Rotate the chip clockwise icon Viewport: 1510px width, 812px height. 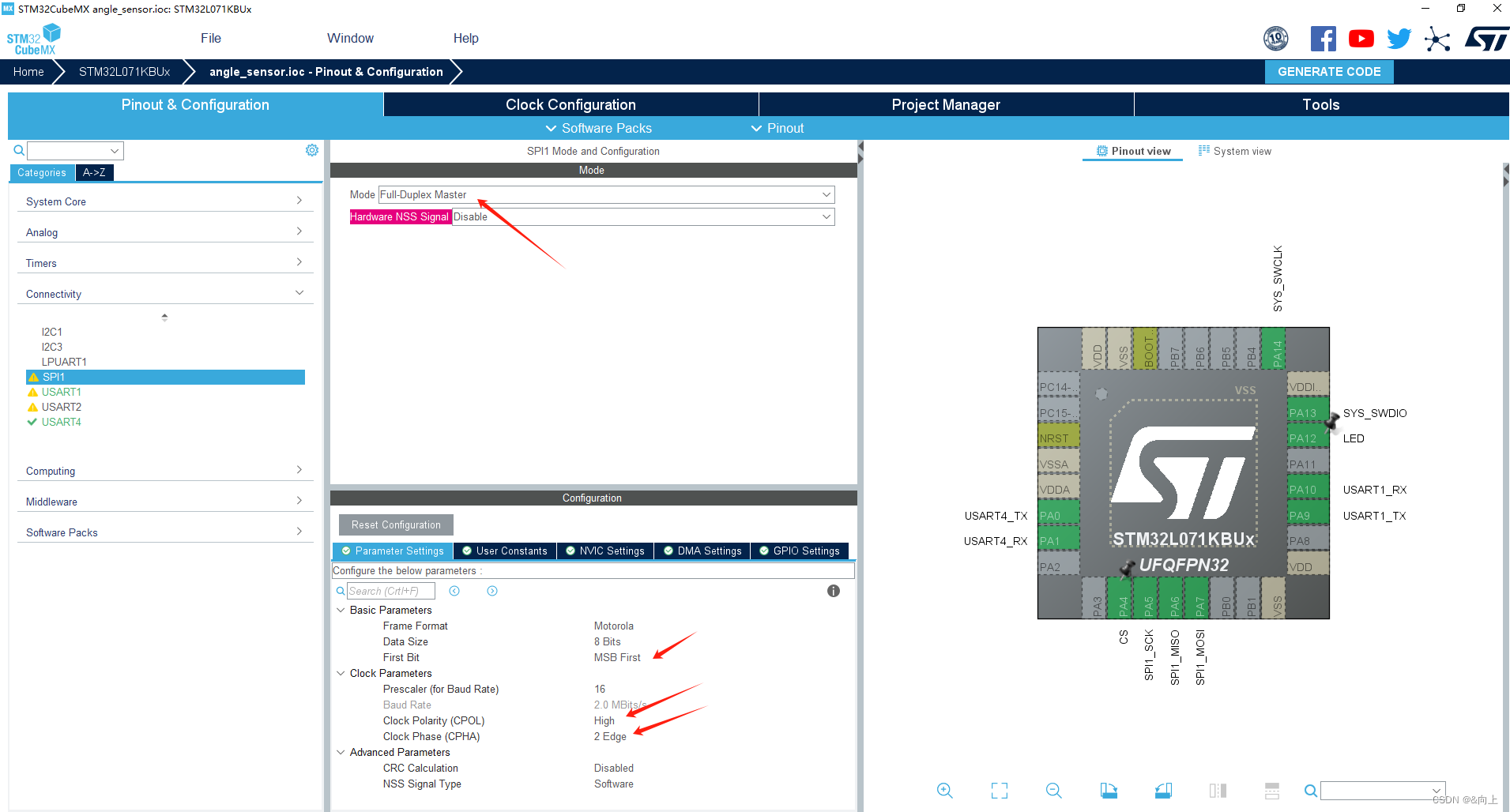[1109, 791]
